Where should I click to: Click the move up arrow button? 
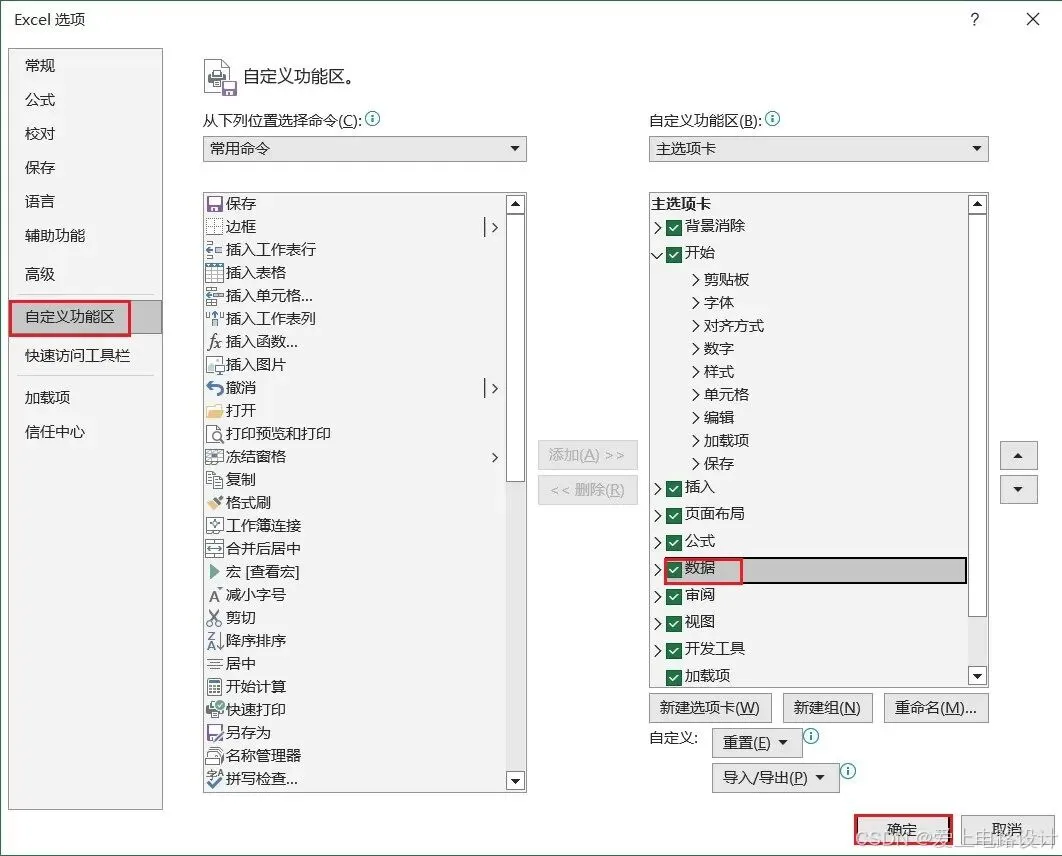1018,456
